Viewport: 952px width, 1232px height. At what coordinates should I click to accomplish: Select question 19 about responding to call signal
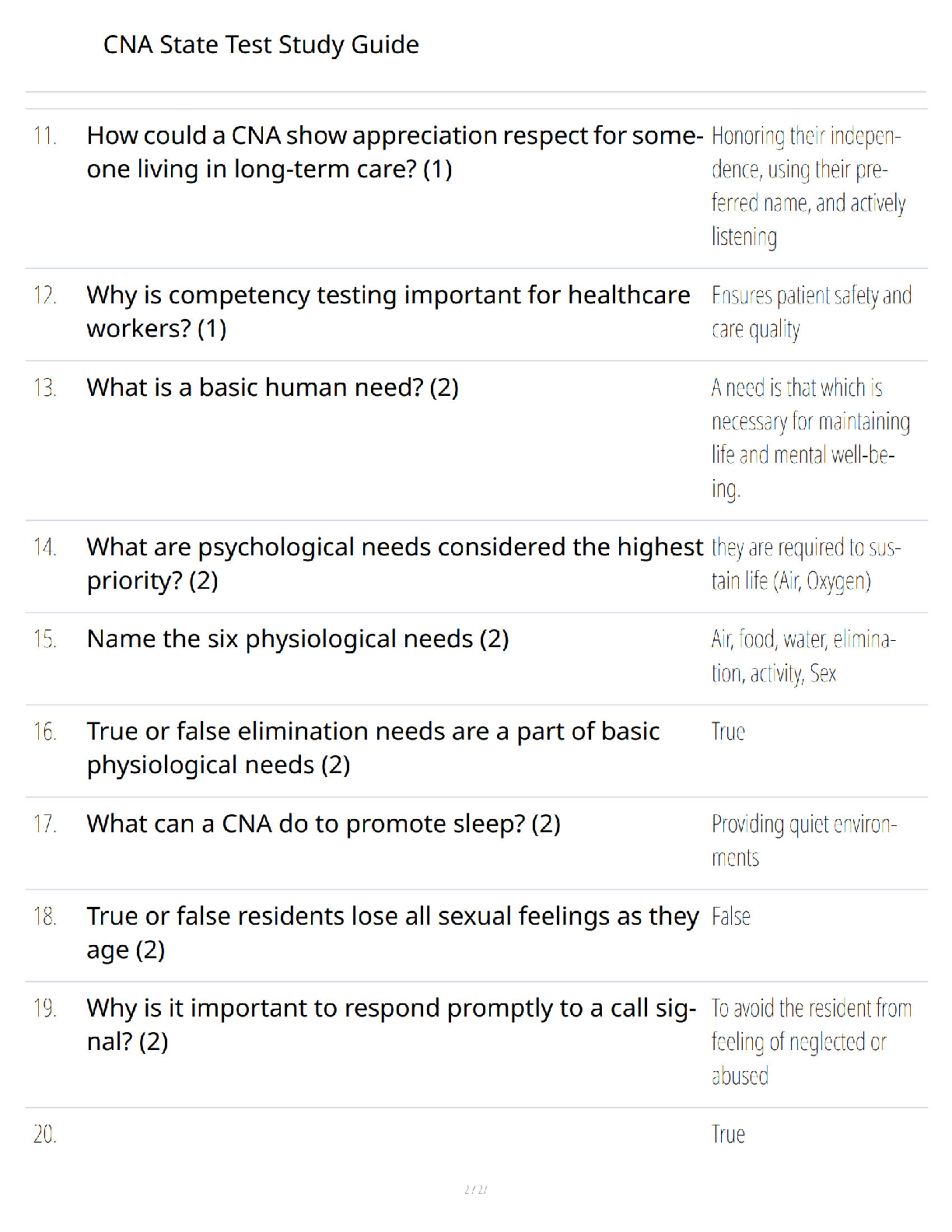pos(392,1024)
